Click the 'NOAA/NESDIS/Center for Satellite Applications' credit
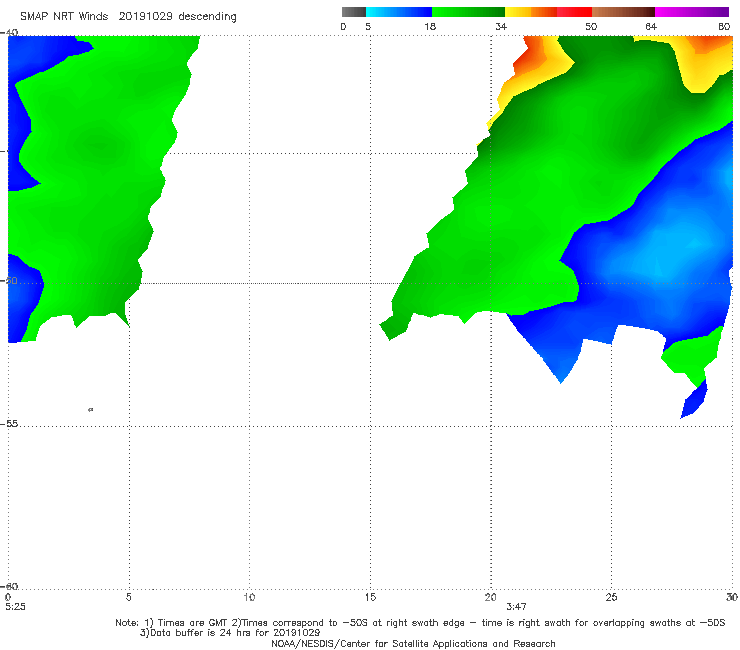The height and width of the screenshot is (650, 740). [x=413, y=644]
